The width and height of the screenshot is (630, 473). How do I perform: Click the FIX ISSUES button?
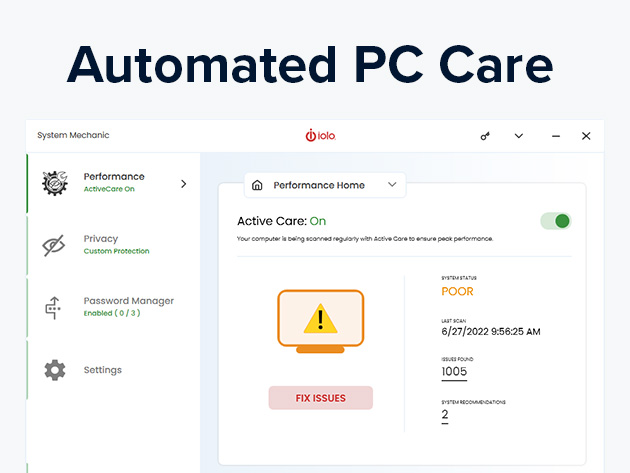click(x=321, y=398)
